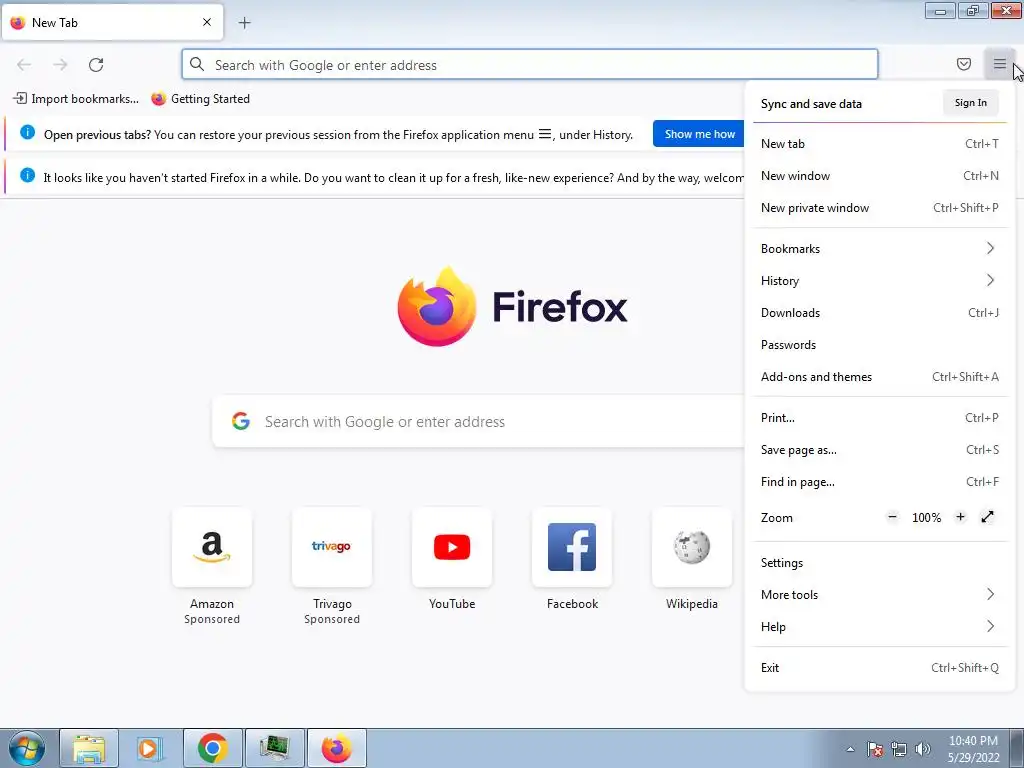The width and height of the screenshot is (1024, 768).
Task: Select Sync and save data
Action: 810,104
